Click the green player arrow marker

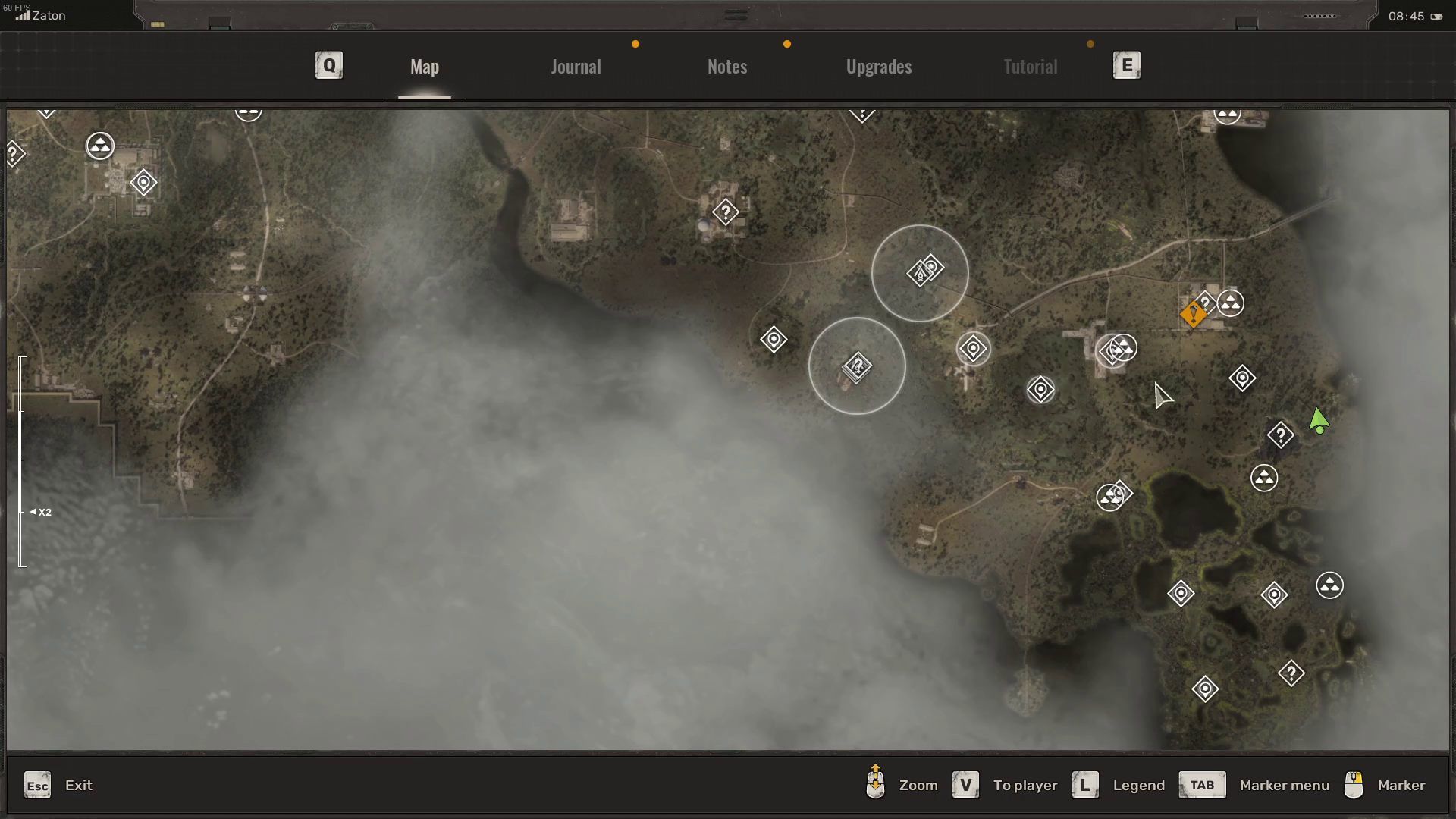tap(1319, 421)
